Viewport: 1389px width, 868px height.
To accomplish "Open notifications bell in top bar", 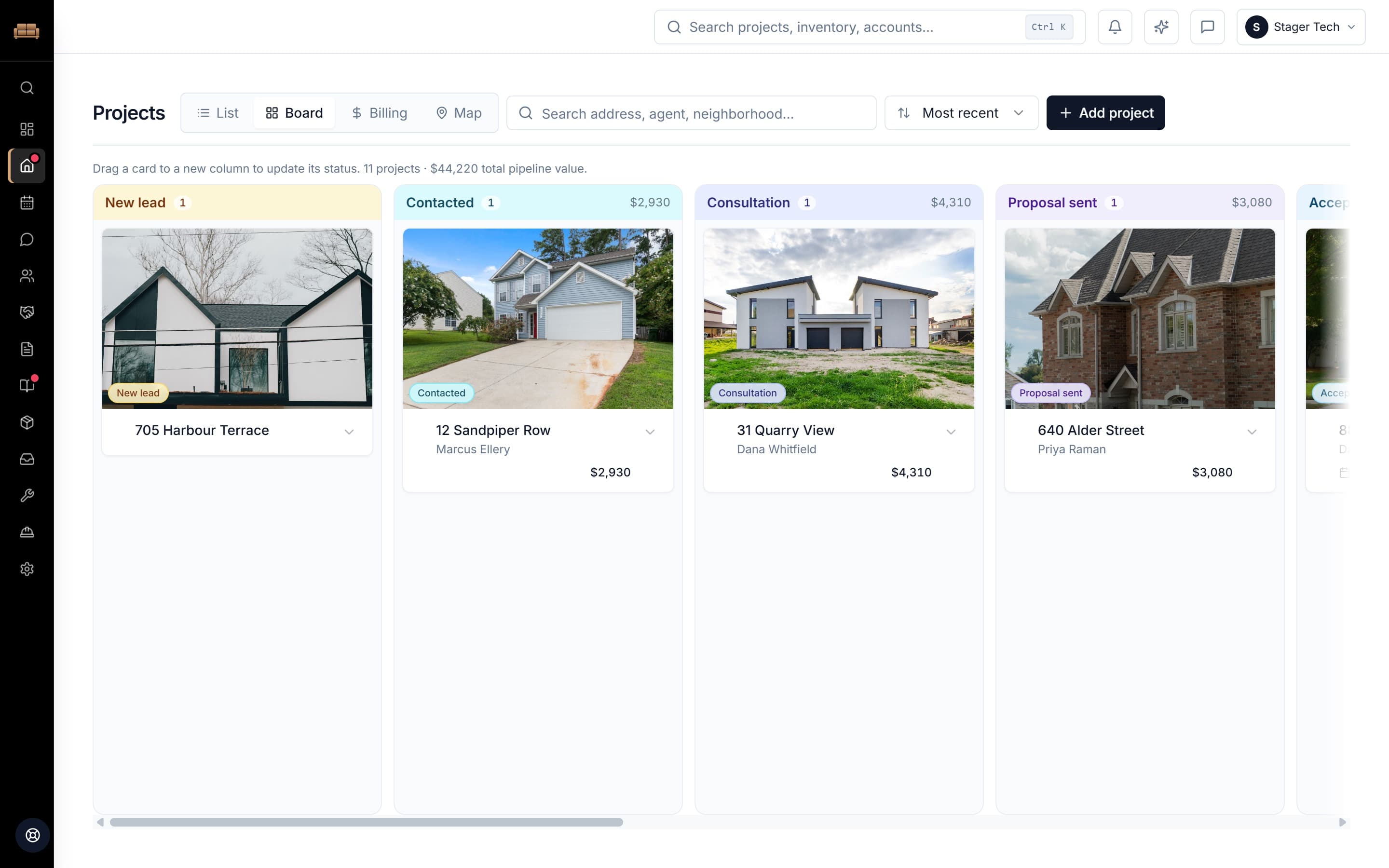I will point(1115,27).
